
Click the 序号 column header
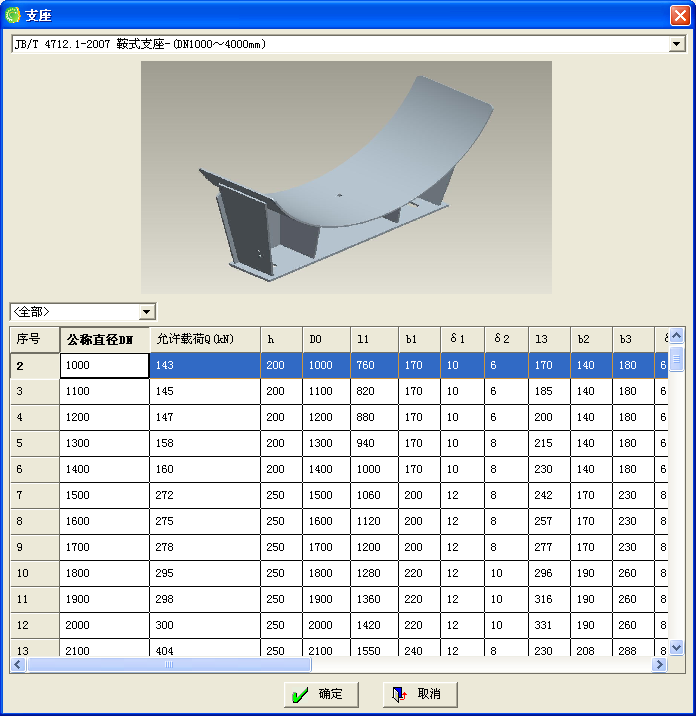tap(34, 339)
